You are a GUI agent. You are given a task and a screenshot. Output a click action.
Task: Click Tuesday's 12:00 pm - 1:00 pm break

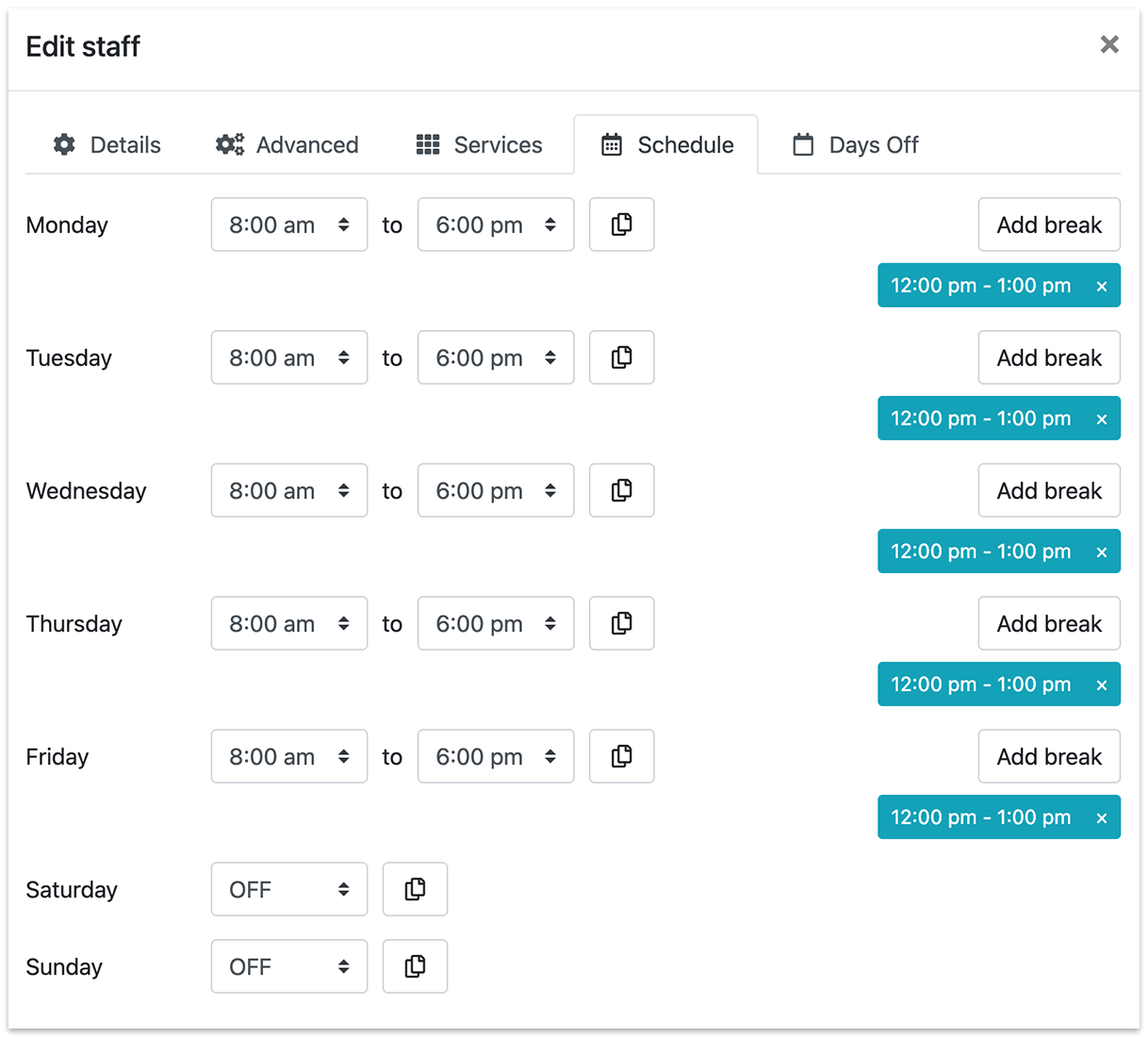click(981, 419)
